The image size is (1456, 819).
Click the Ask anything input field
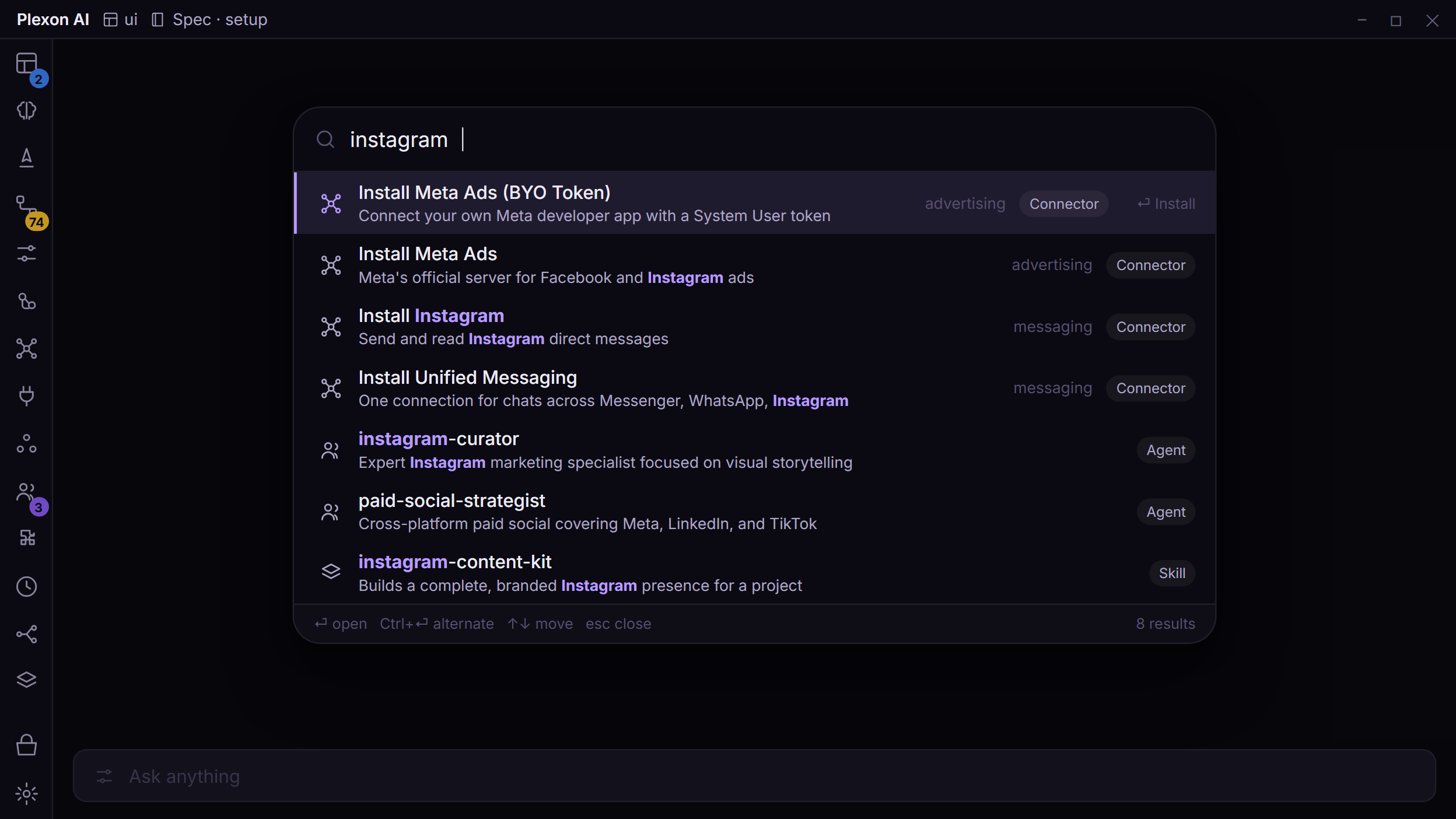point(755,776)
